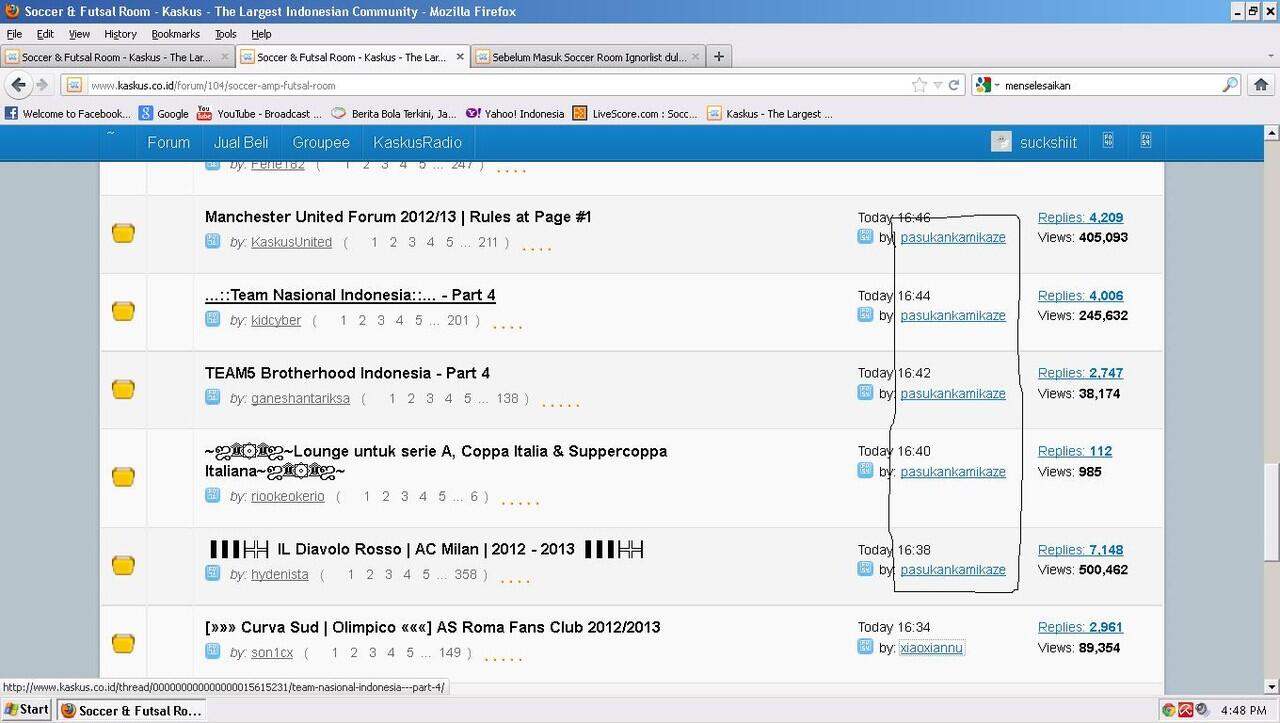This screenshot has width=1280, height=723.
Task: Open LiveScore.com bookmark
Action: click(x=635, y=114)
